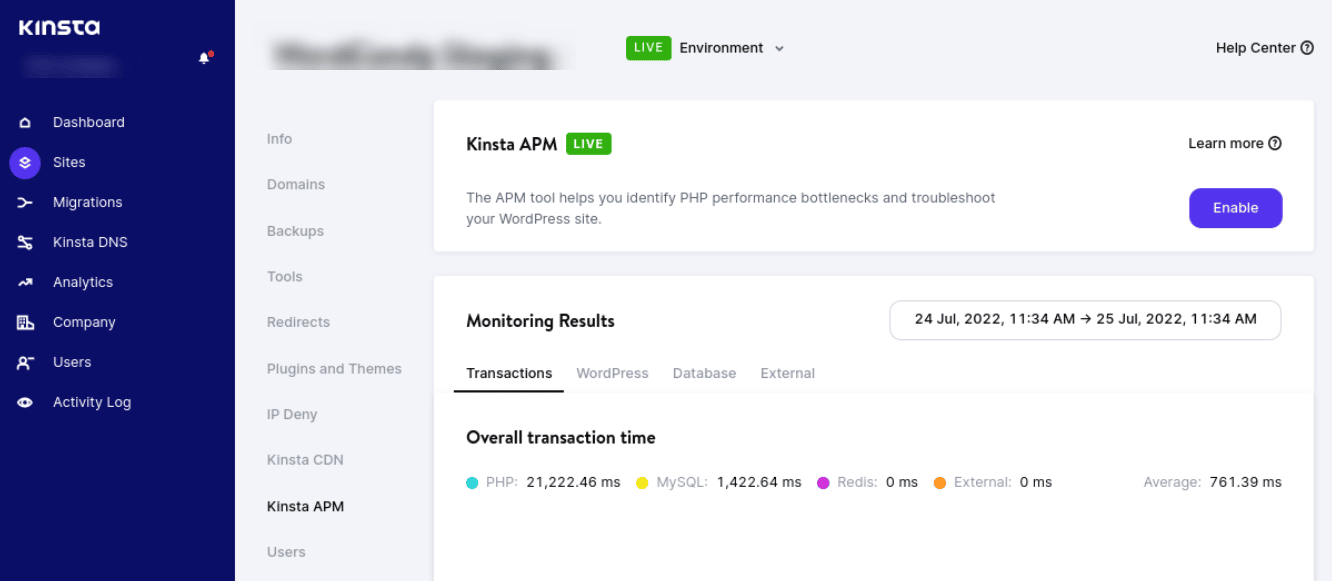This screenshot has width=1332, height=581.
Task: Select the Dashboard icon in sidebar
Action: (x=24, y=121)
